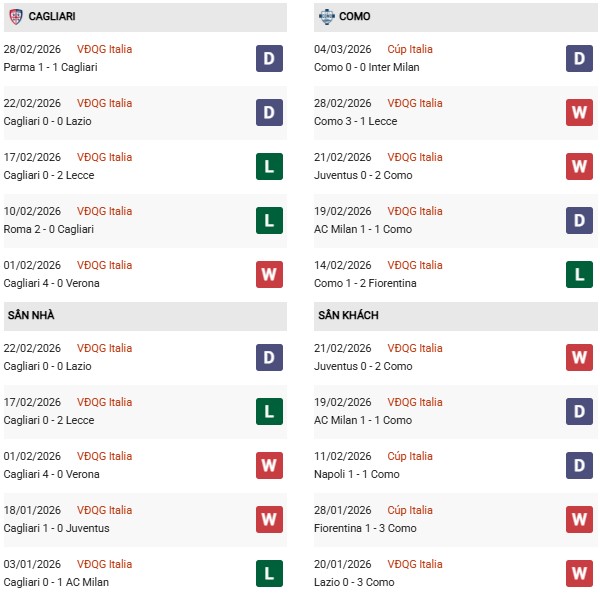Image resolution: width=600 pixels, height=596 pixels.
Task: Open the Cagliari 0 - 1 AC Milan match
Action: tap(56, 582)
